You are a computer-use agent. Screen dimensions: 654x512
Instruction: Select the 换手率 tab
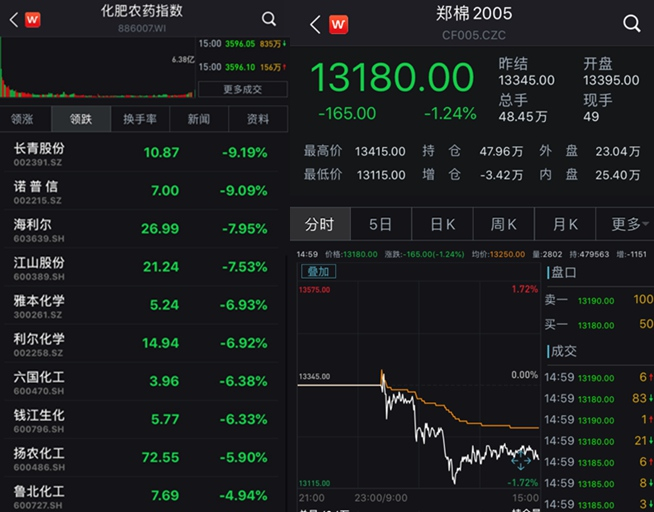pyautogui.click(x=139, y=119)
